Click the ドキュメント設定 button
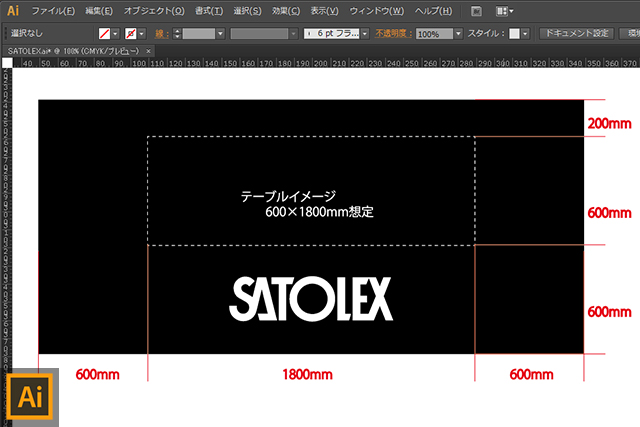This screenshot has width=640, height=427. click(x=577, y=33)
